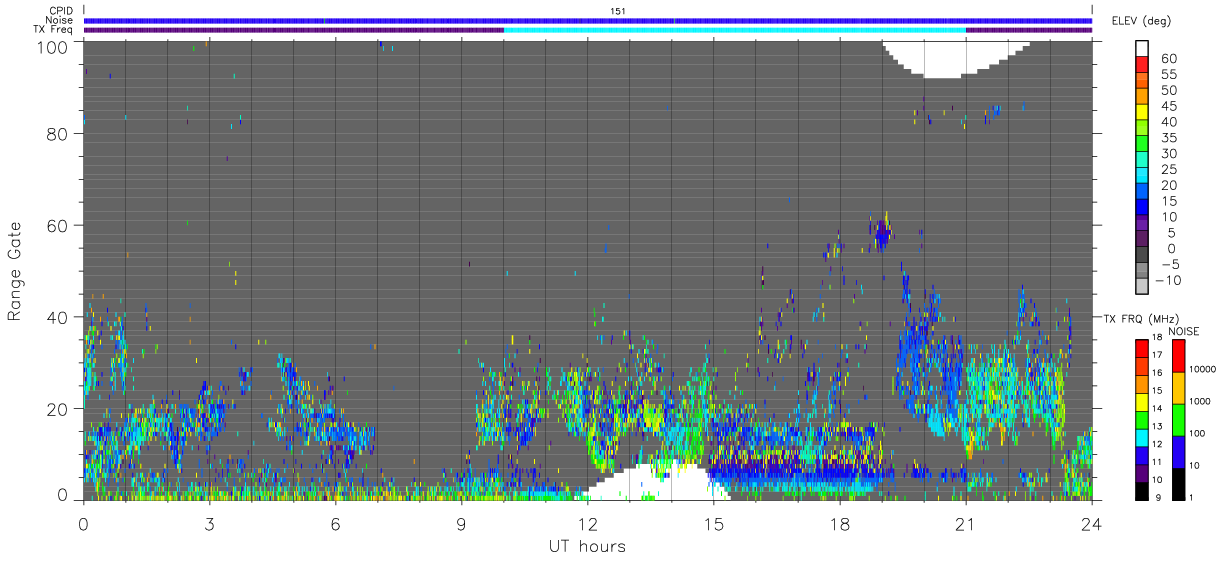Click the 55 value on ELEV legend
1228x567 pixels.
point(1168,74)
